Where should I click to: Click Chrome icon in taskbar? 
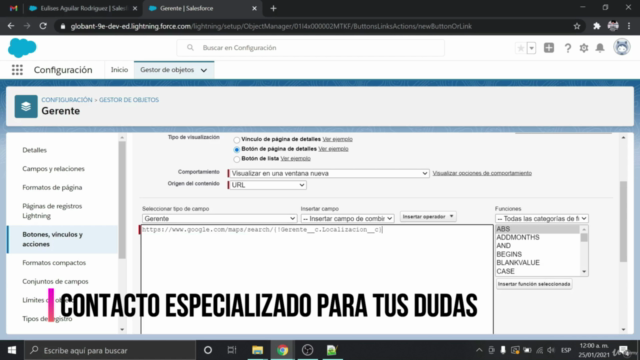pyautogui.click(x=282, y=350)
